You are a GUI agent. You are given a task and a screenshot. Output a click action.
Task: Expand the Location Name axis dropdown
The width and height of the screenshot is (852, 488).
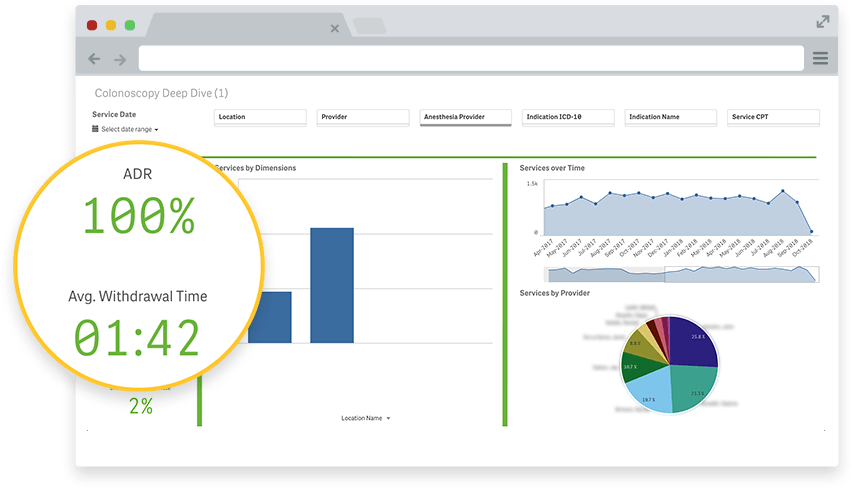pos(366,418)
